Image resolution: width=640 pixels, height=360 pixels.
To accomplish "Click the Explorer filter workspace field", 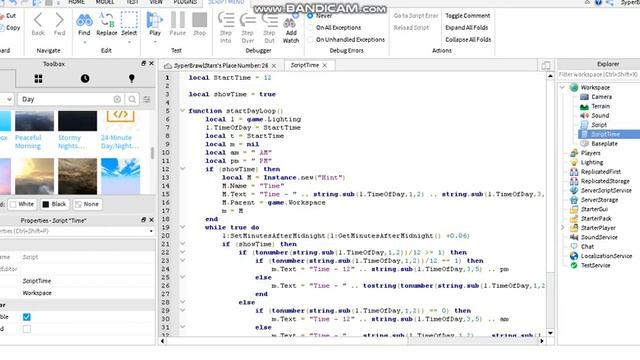I will 598,75.
